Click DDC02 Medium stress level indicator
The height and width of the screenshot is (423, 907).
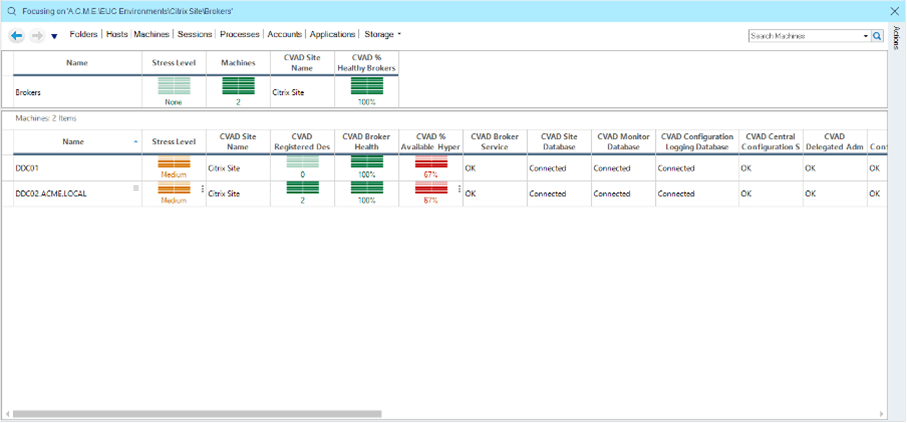pyautogui.click(x=174, y=193)
